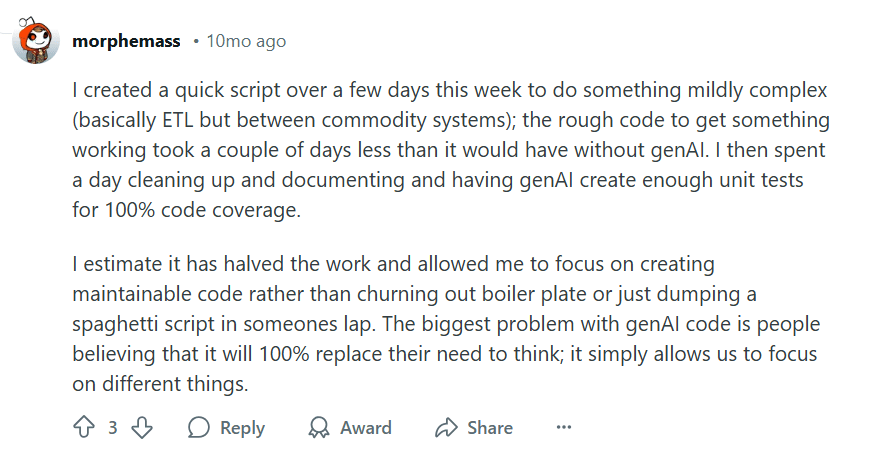Open the morphemass avatar image
886x456 pixels.
(x=33, y=42)
